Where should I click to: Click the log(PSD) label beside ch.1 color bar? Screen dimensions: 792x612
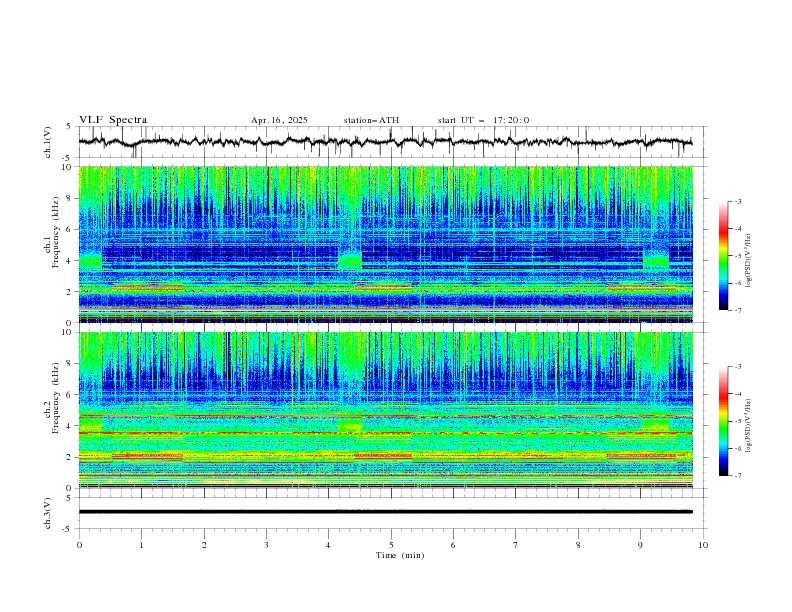pyautogui.click(x=749, y=261)
